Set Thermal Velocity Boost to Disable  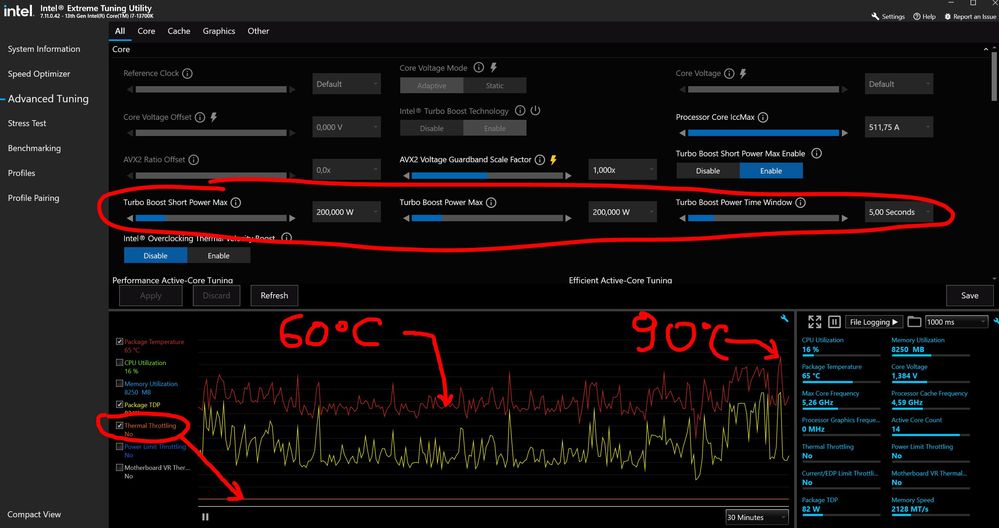point(155,255)
